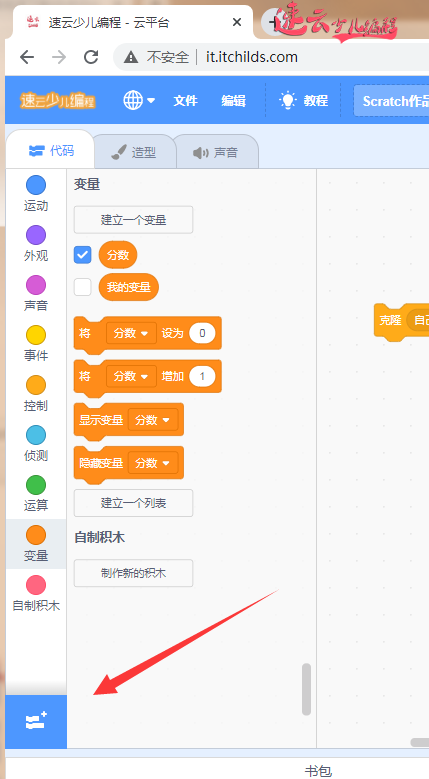Click the Scratch作品 project title field

[391, 101]
